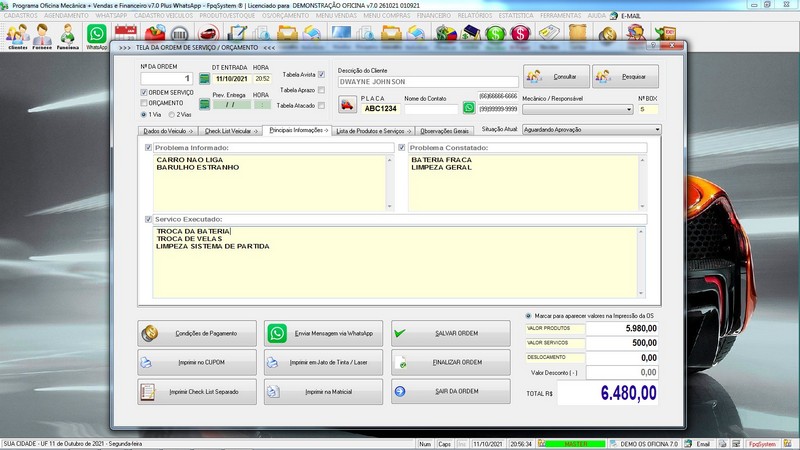Click Imprimir no CUPOM button
This screenshot has width=800, height=450.
click(x=197, y=362)
